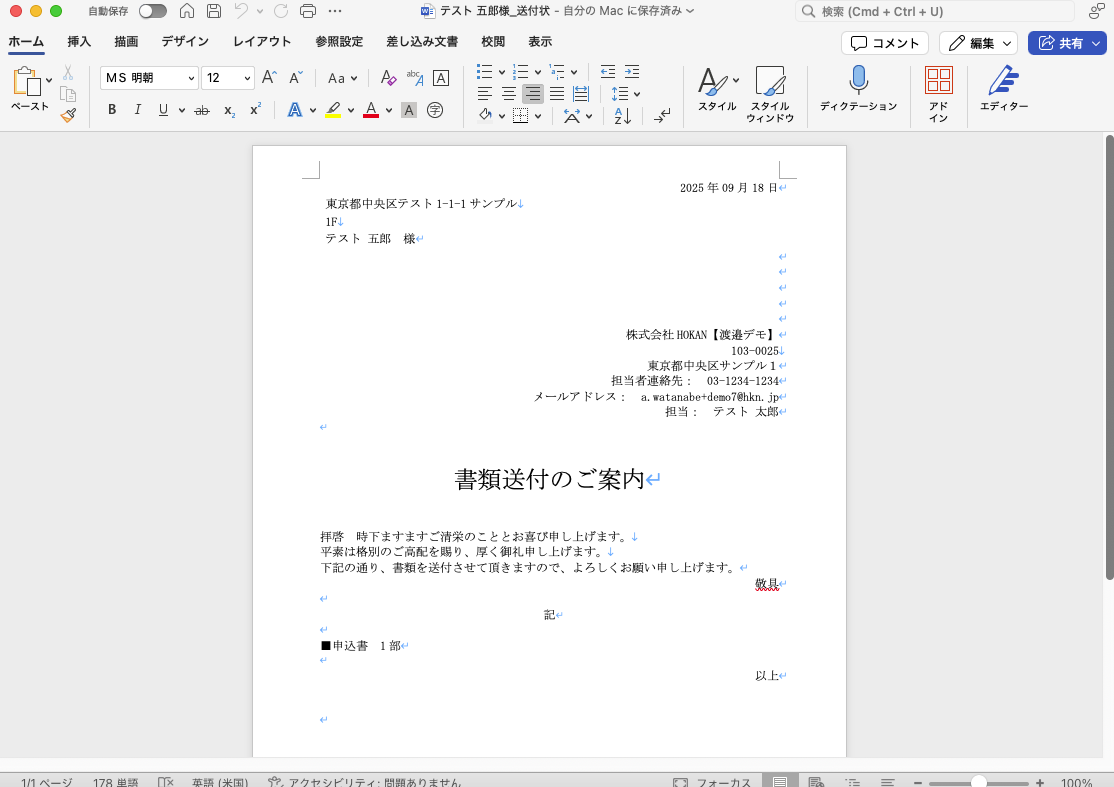The width and height of the screenshot is (1114, 787).
Task: Click the save floppy disk icon
Action: pos(214,11)
